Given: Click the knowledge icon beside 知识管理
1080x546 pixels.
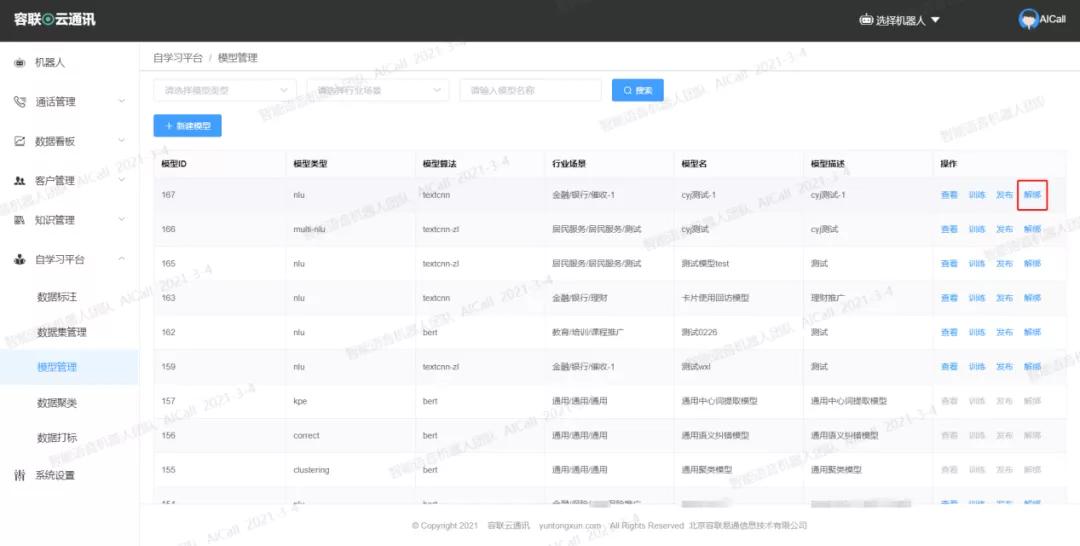Looking at the screenshot, I should [20, 220].
